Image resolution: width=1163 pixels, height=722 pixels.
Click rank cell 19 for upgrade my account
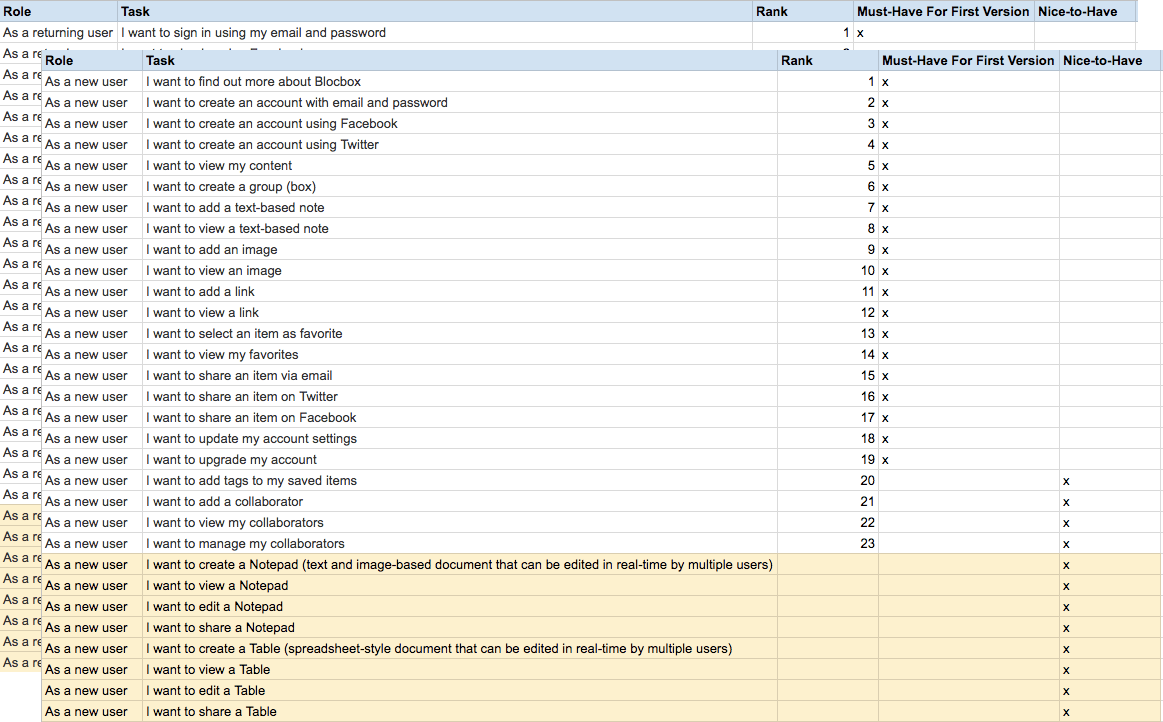[x=828, y=460]
